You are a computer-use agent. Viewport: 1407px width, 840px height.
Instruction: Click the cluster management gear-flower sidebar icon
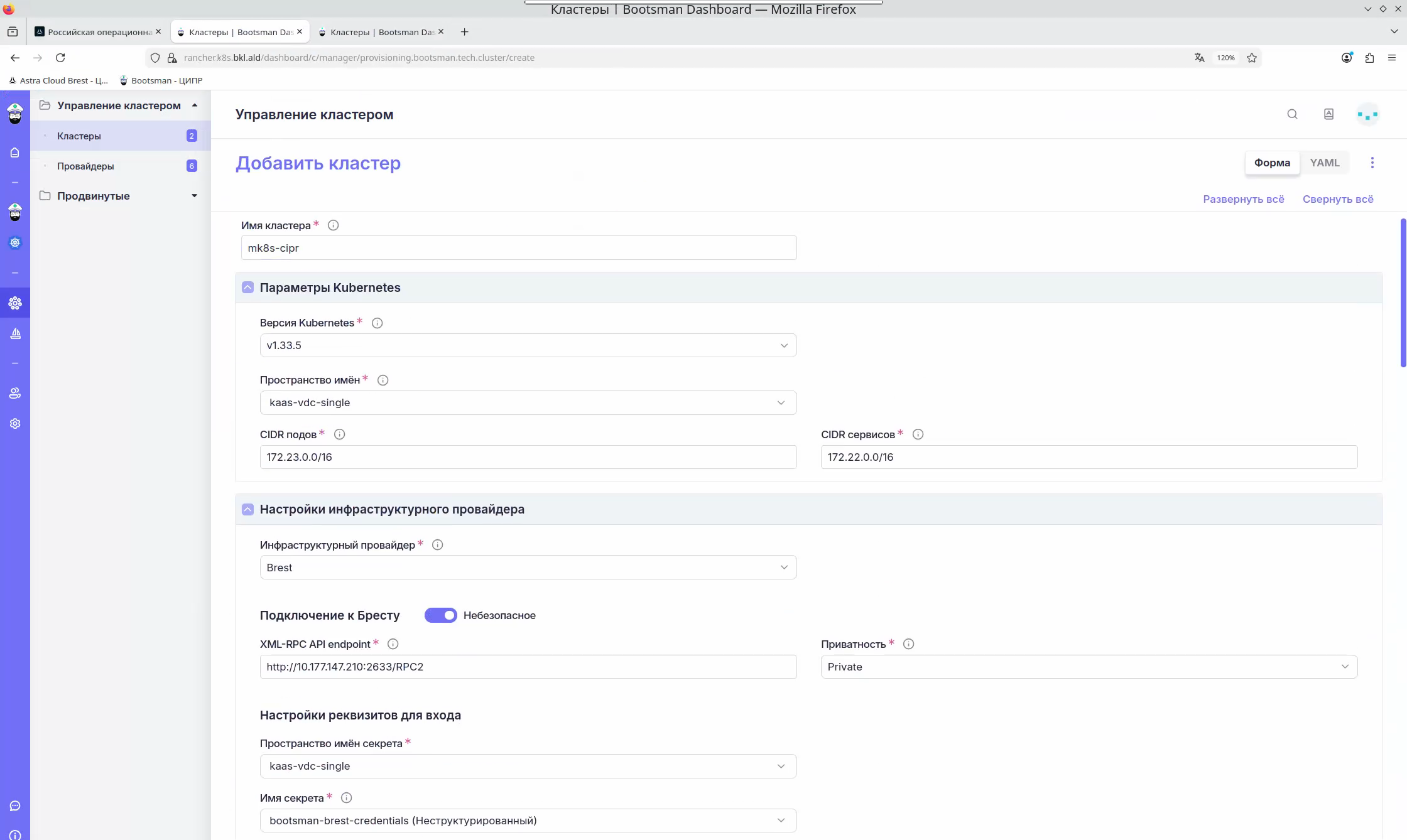click(15, 303)
